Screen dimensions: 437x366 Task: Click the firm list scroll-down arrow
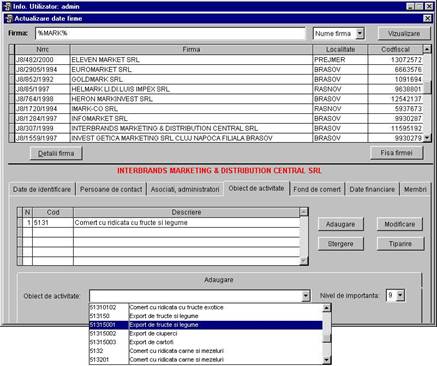point(427,138)
